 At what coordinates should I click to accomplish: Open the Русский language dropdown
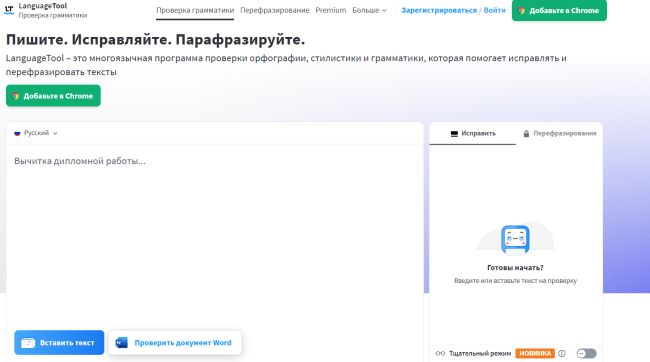tap(36, 133)
